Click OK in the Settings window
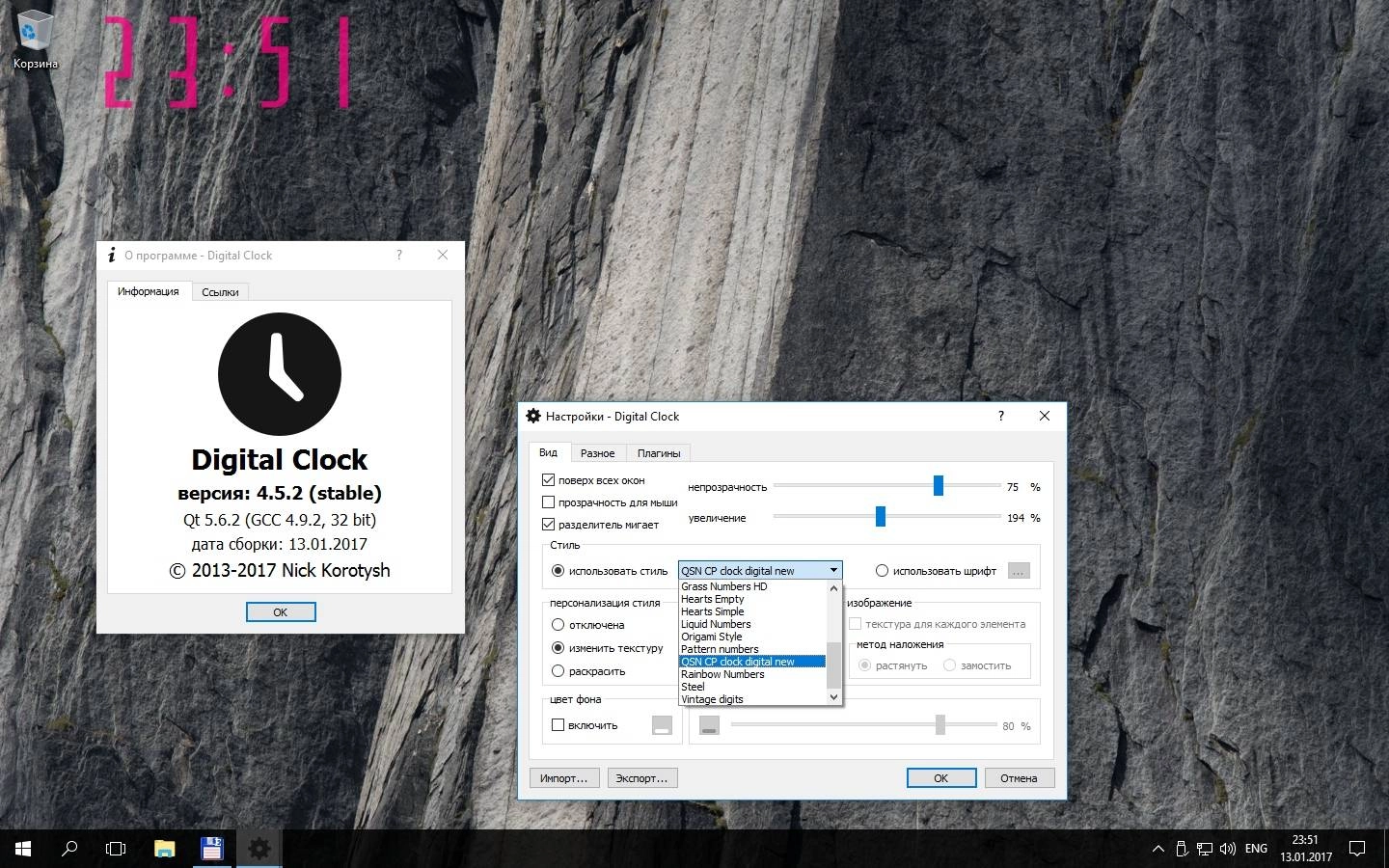The image size is (1389, 868). tap(940, 778)
